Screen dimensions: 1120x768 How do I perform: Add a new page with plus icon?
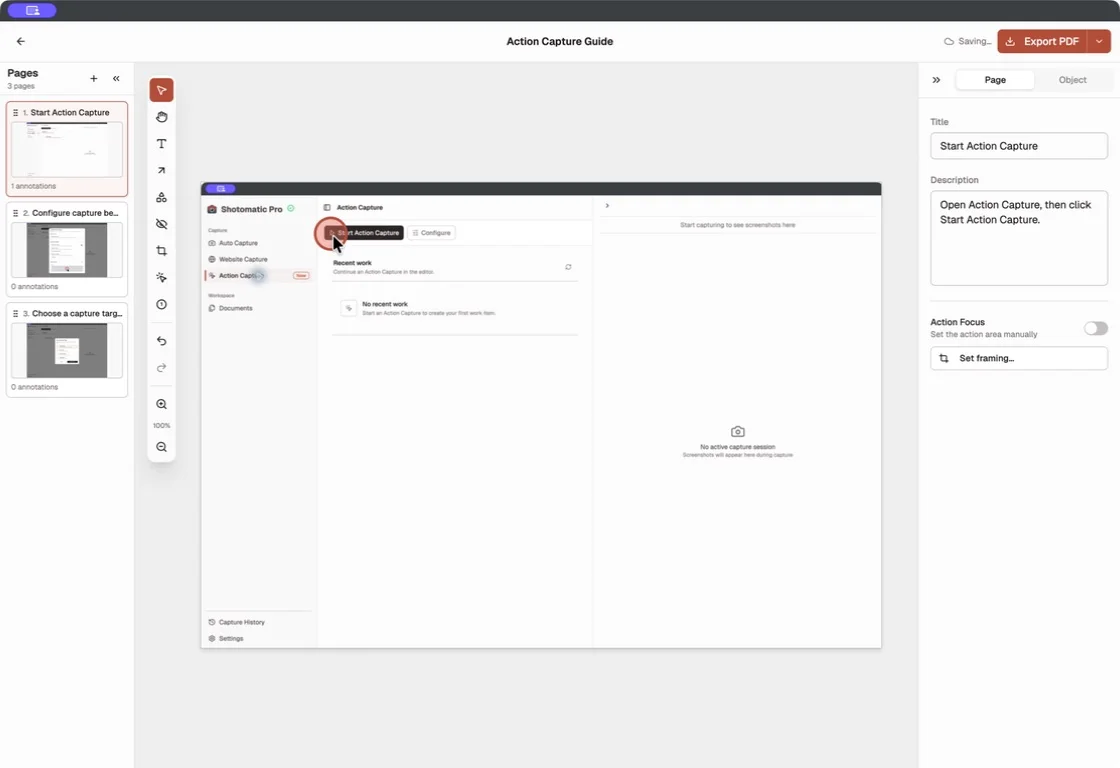(x=94, y=79)
